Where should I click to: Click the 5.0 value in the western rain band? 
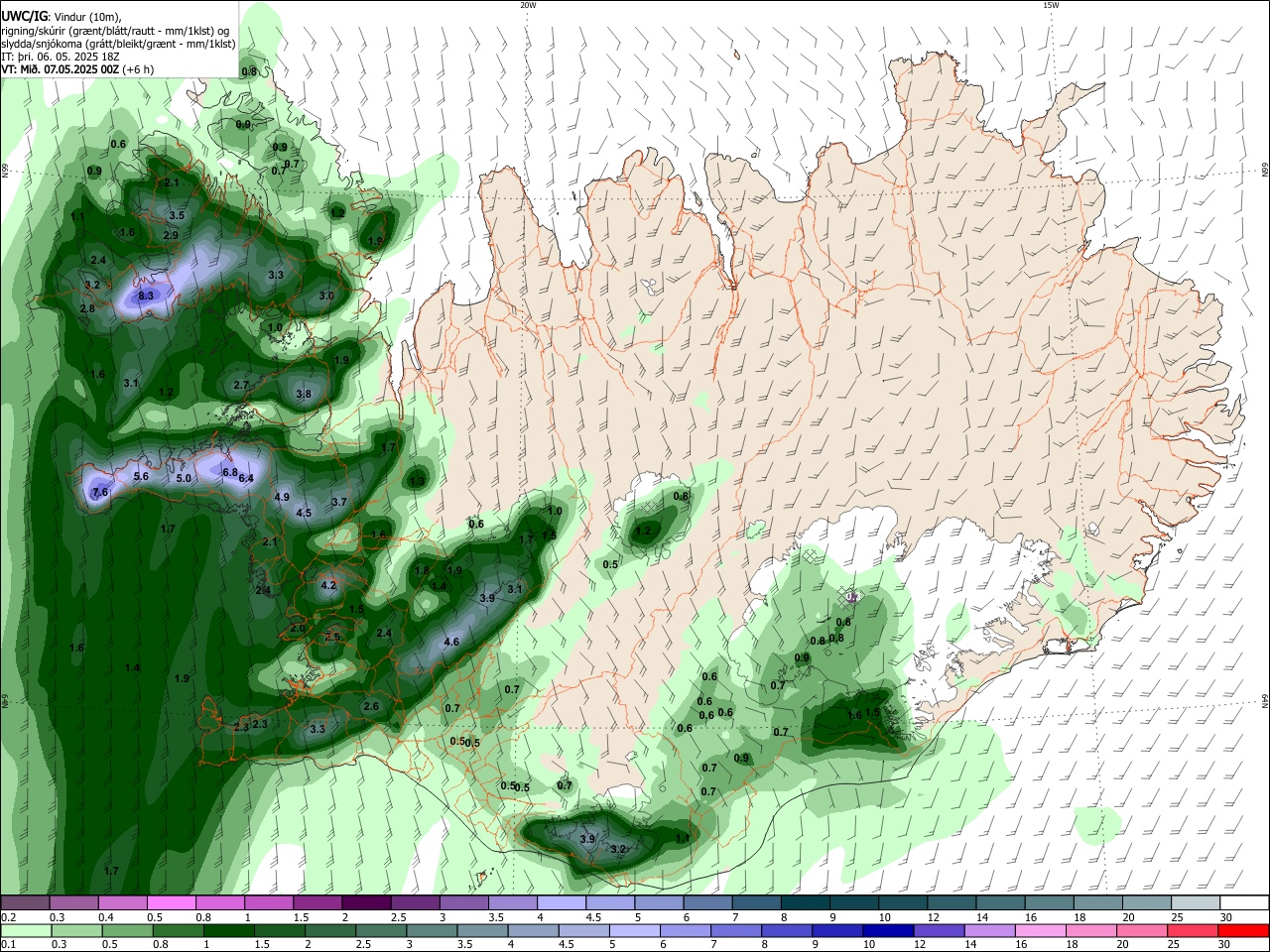pos(184,479)
